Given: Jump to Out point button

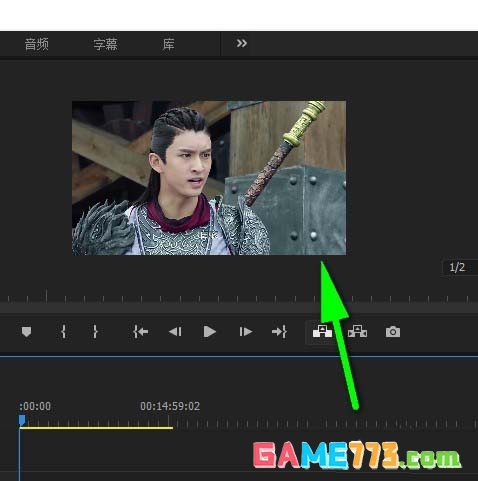Looking at the screenshot, I should [279, 332].
